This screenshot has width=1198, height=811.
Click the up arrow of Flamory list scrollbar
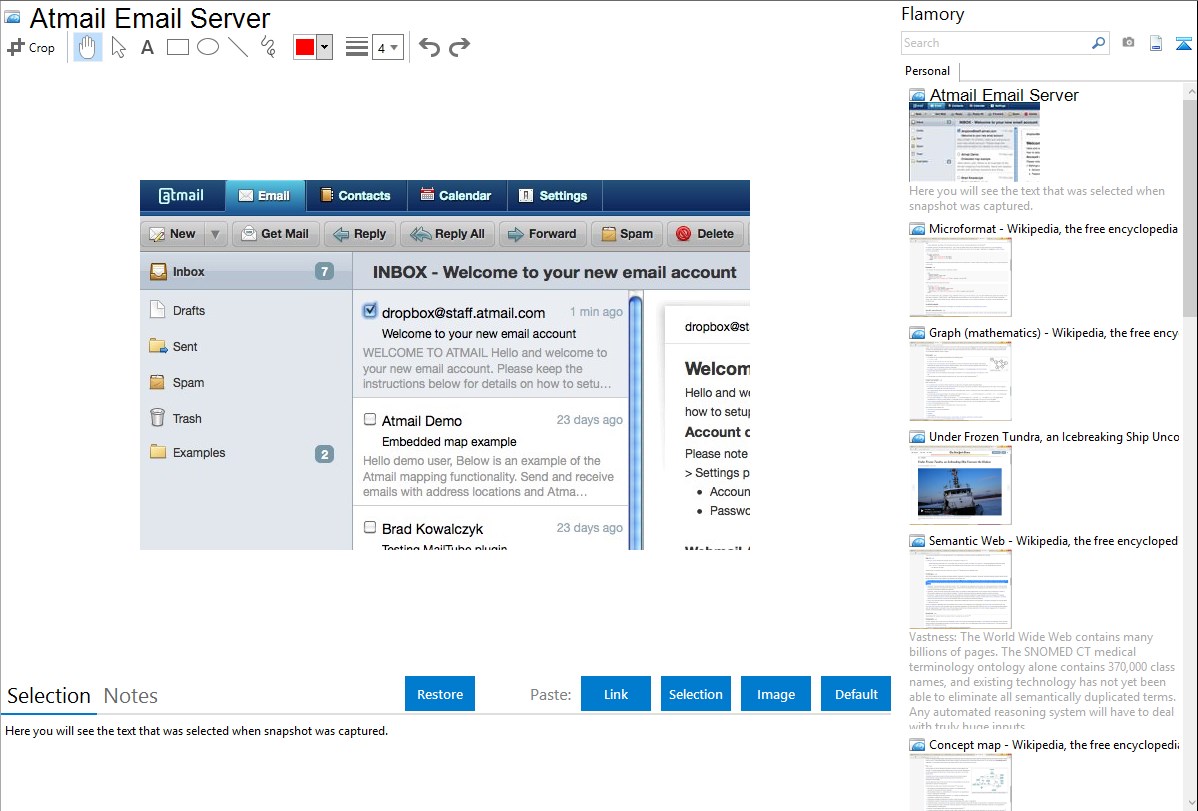click(x=1190, y=91)
